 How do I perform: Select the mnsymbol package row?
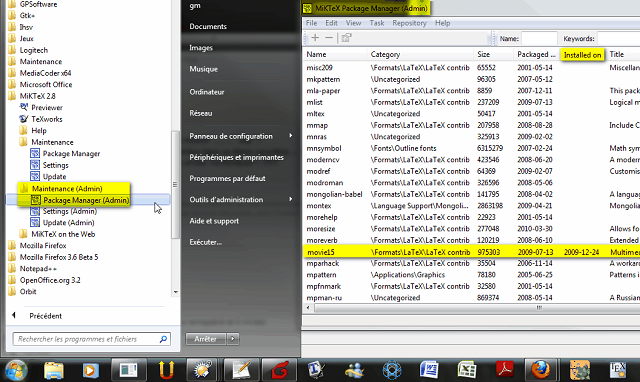coord(471,148)
